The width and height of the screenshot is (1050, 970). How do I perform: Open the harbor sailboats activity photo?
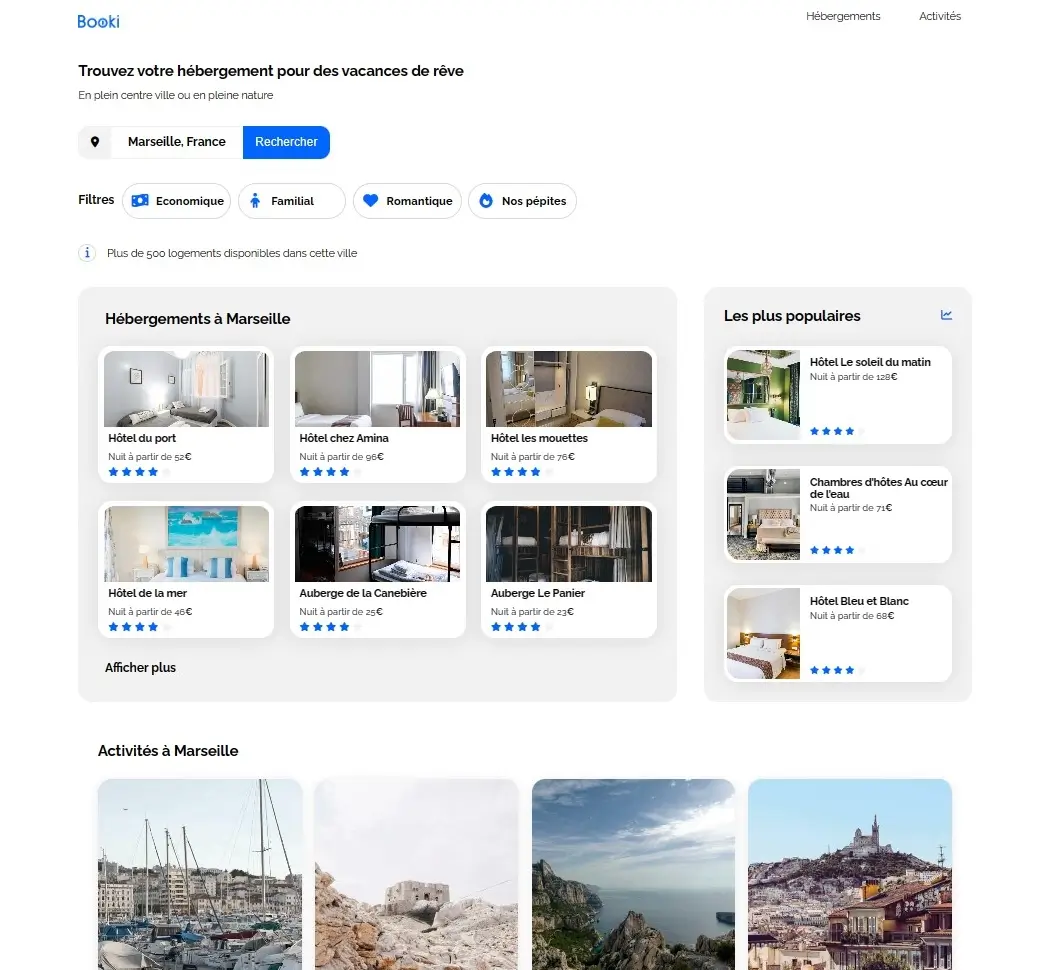(x=200, y=874)
